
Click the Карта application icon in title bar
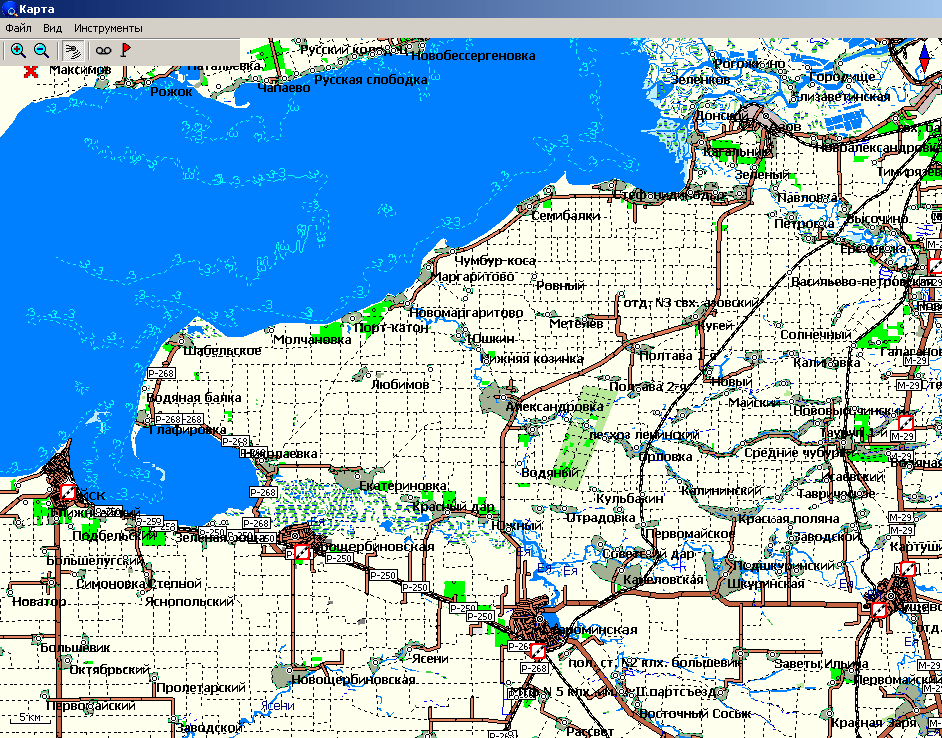(x=10, y=9)
